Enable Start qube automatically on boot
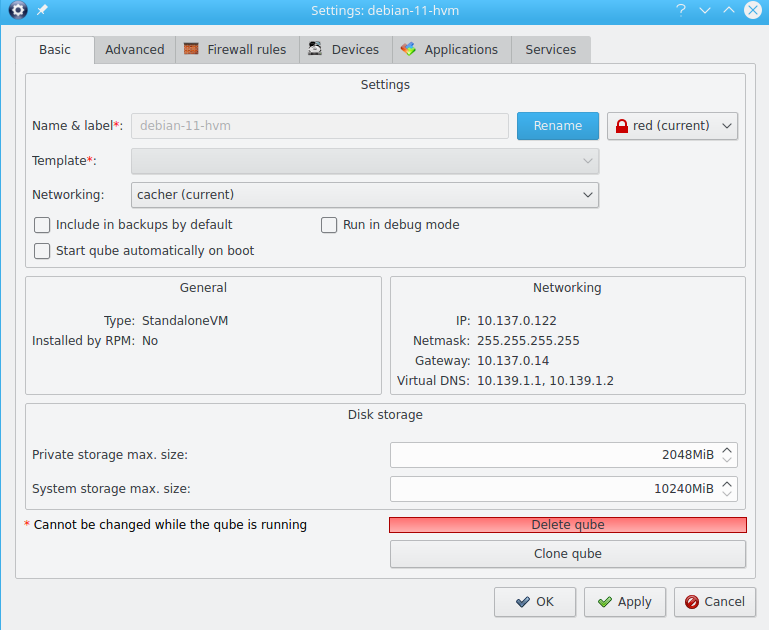This screenshot has width=769, height=630. pyautogui.click(x=42, y=251)
